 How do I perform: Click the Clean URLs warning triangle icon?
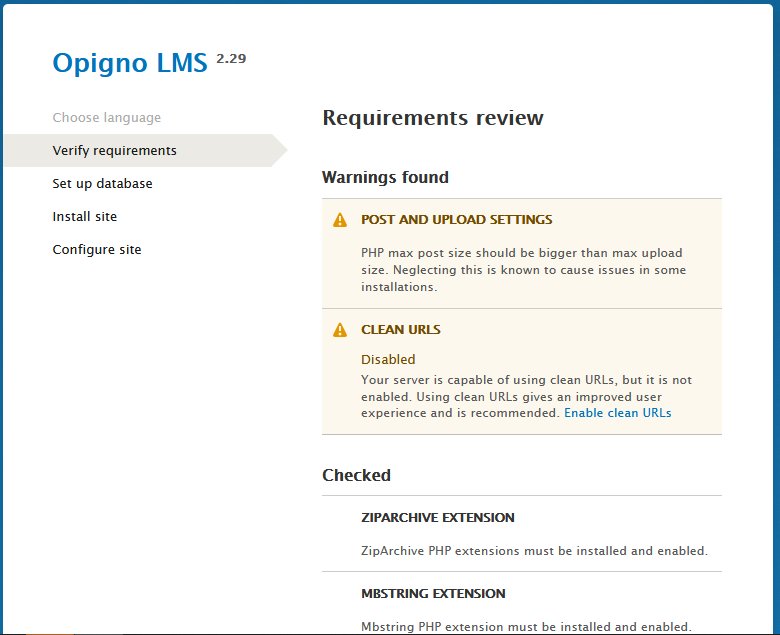click(x=340, y=330)
